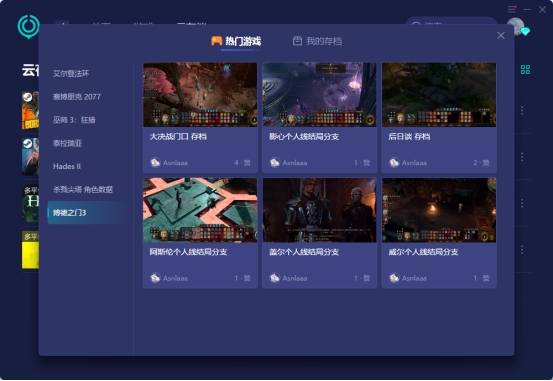Image resolution: width=553 pixels, height=381 pixels.
Task: Select 艾尔登法环 in the game list
Action: point(71,73)
